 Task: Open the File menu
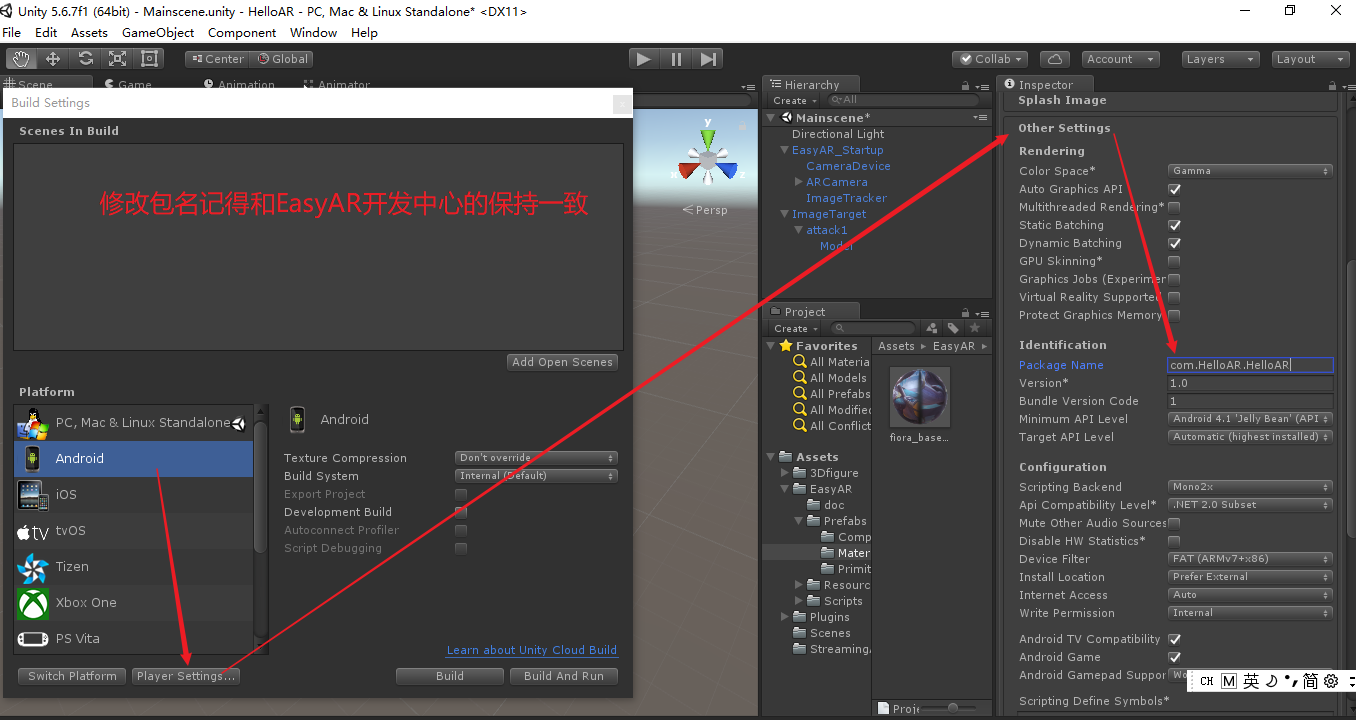pos(12,32)
